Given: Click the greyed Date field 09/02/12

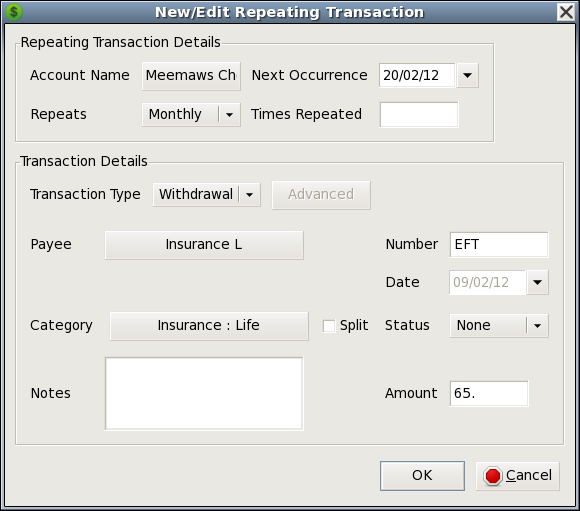Looking at the screenshot, I should tap(488, 282).
